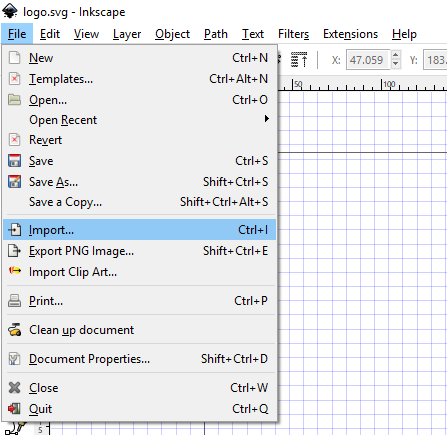Click the Open folder icon
Viewport: 447px width, 435px height.
[x=14, y=100]
